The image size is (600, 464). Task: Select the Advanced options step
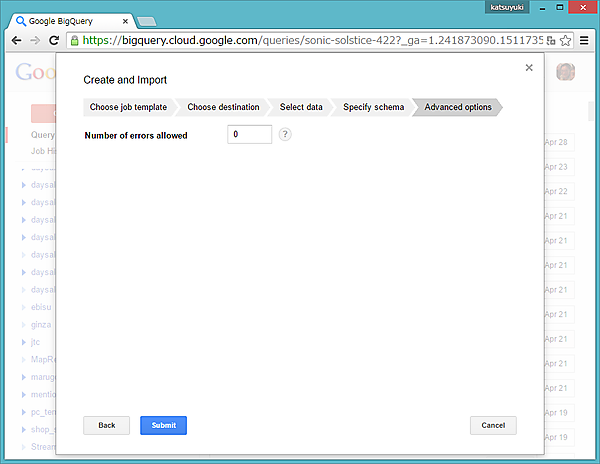pos(458,107)
